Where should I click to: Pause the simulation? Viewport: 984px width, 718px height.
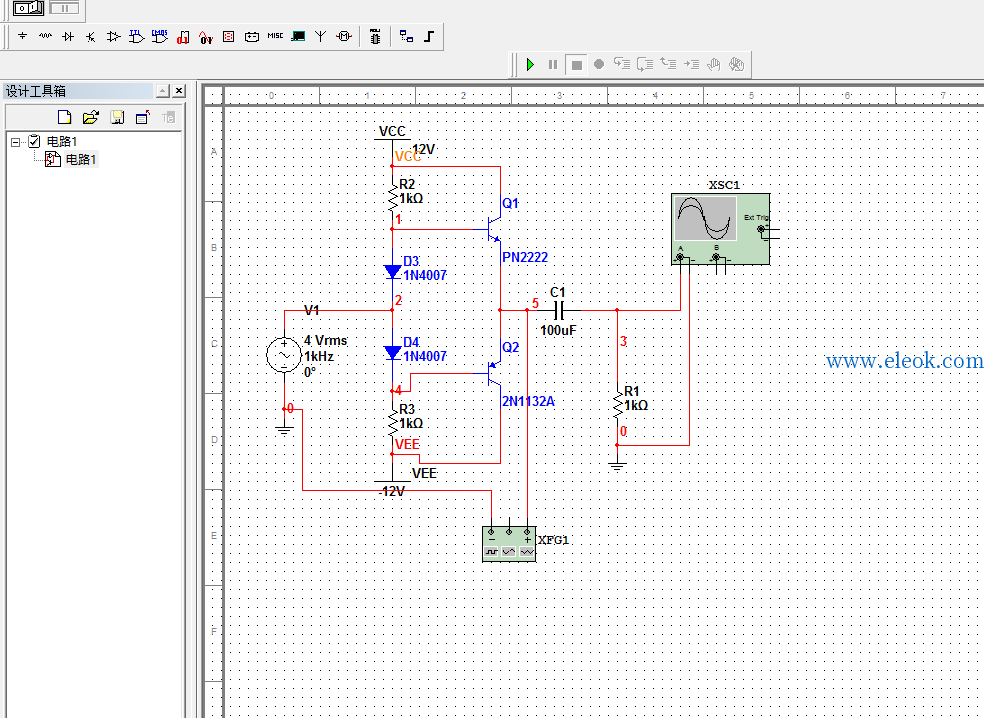[553, 64]
